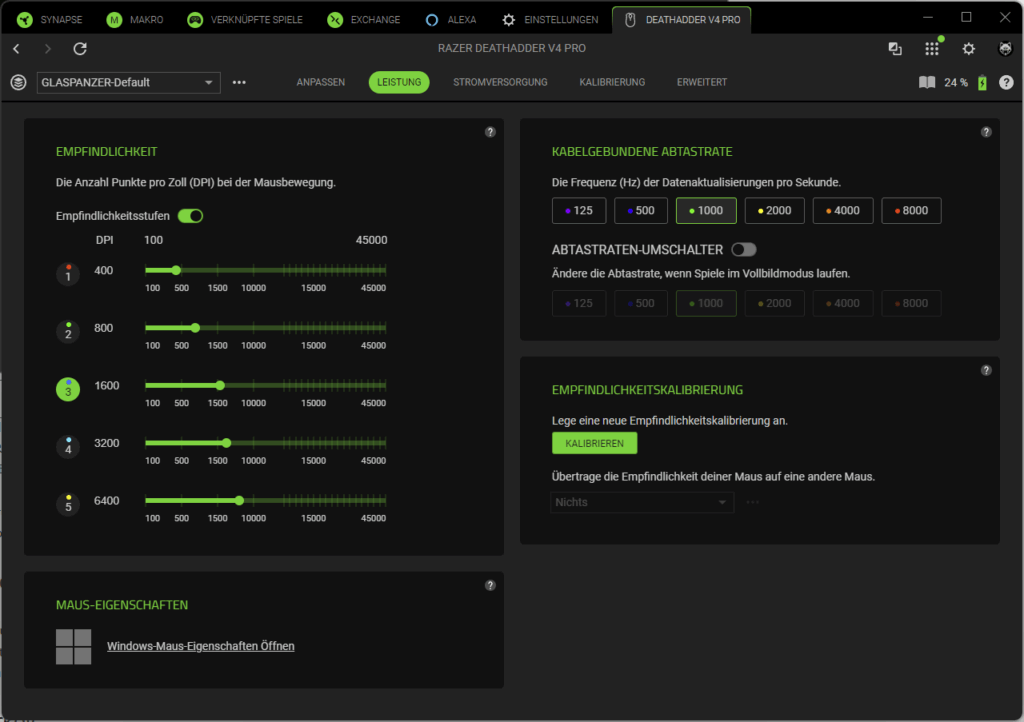
Task: Select the Leistung tab button
Action: pos(399,82)
